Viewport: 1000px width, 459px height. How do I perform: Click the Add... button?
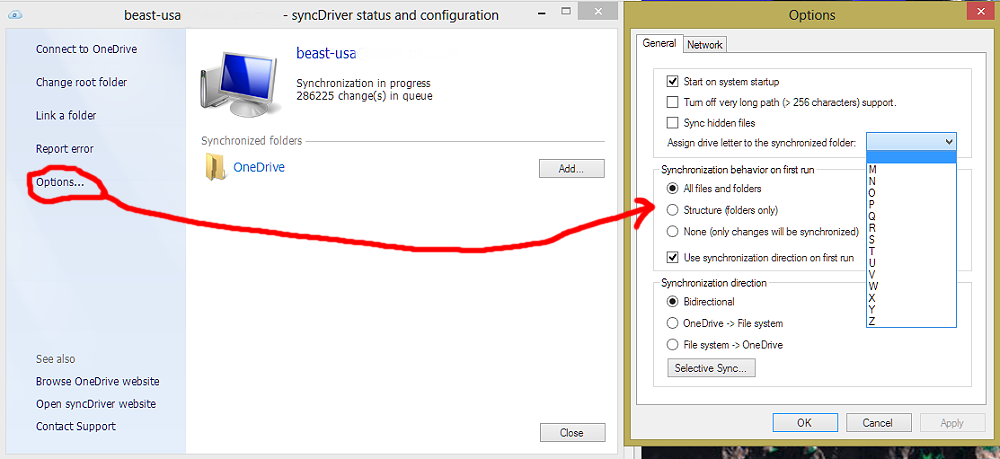pos(571,168)
